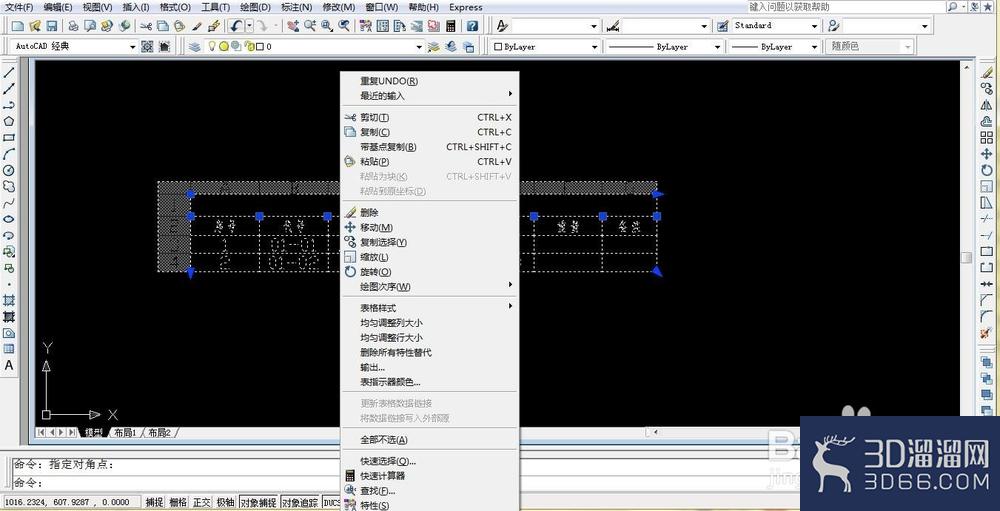Click the coordinates readout in status bar
1000x511 pixels.
70,503
